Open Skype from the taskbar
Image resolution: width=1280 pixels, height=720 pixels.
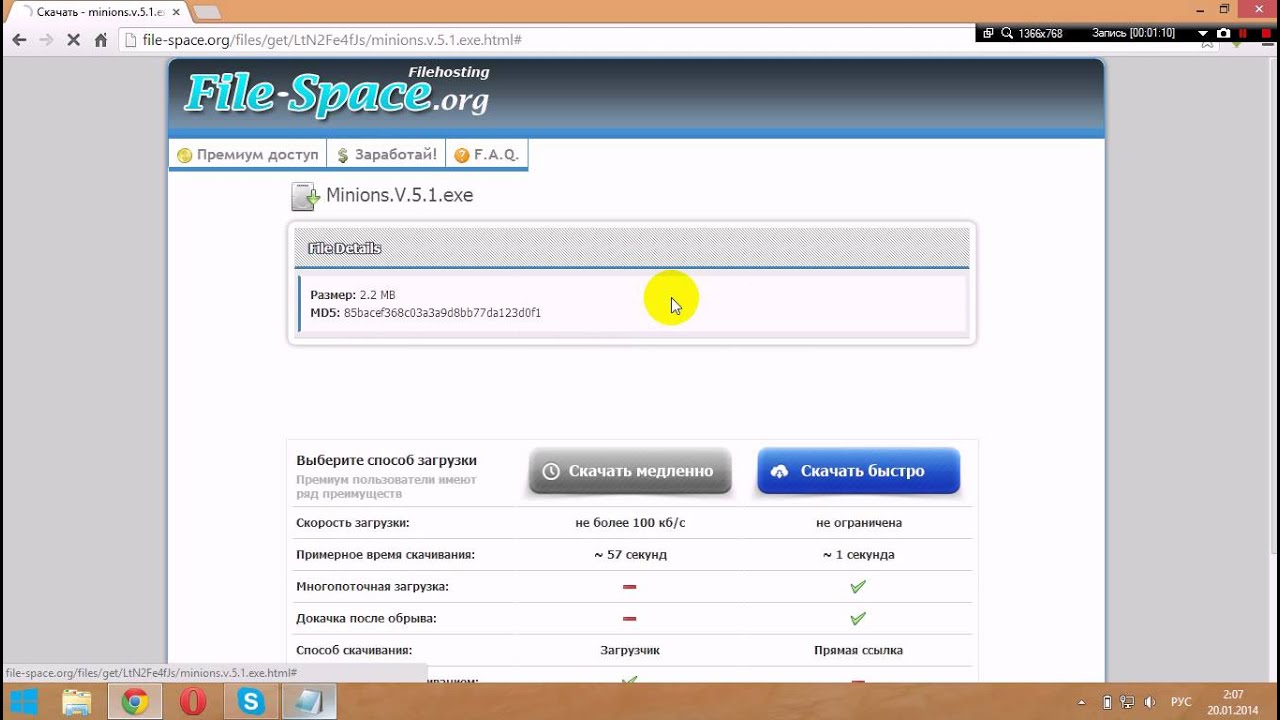tap(251, 702)
